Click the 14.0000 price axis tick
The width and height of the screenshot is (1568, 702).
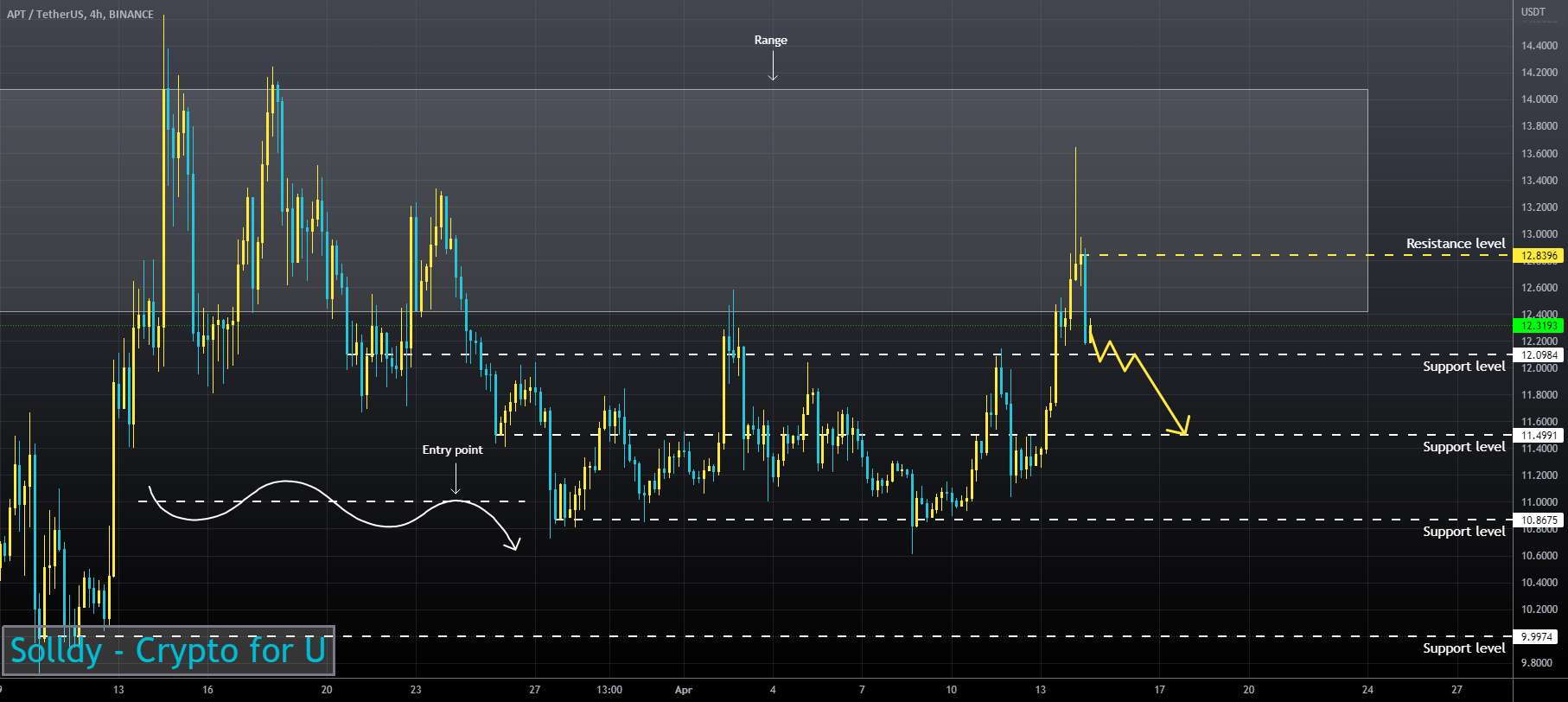[1539, 99]
